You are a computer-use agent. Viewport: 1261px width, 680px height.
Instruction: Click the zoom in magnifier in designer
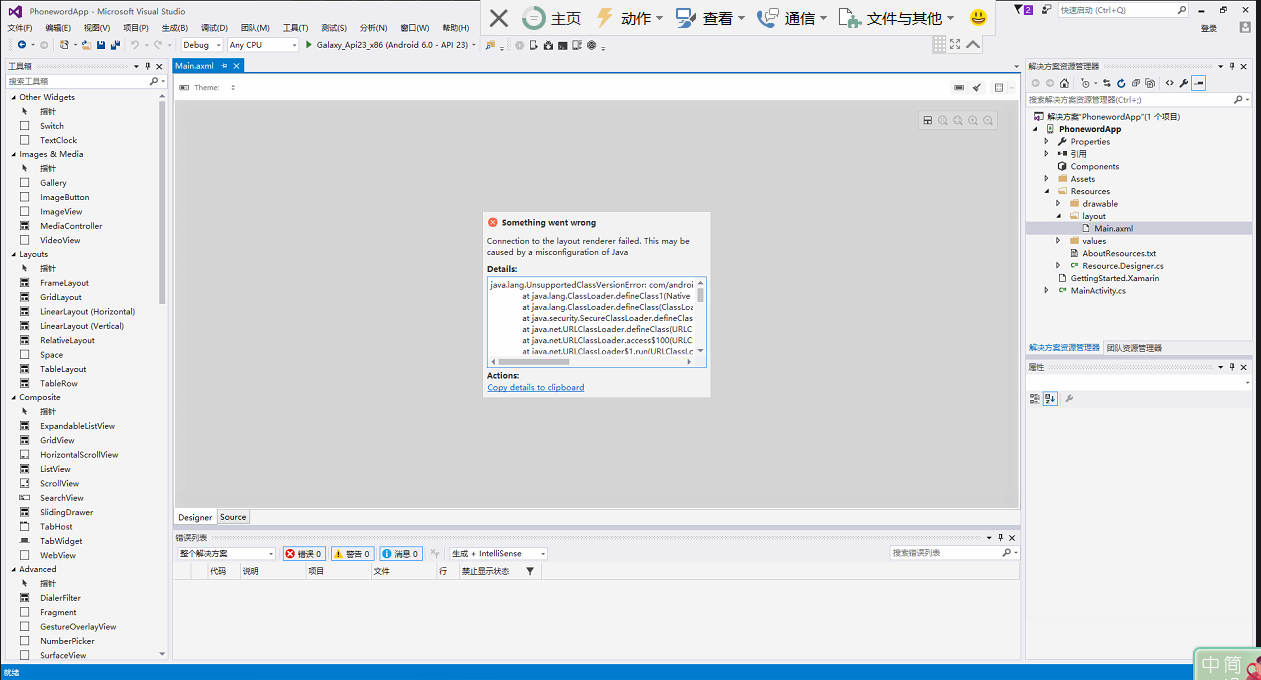(973, 120)
